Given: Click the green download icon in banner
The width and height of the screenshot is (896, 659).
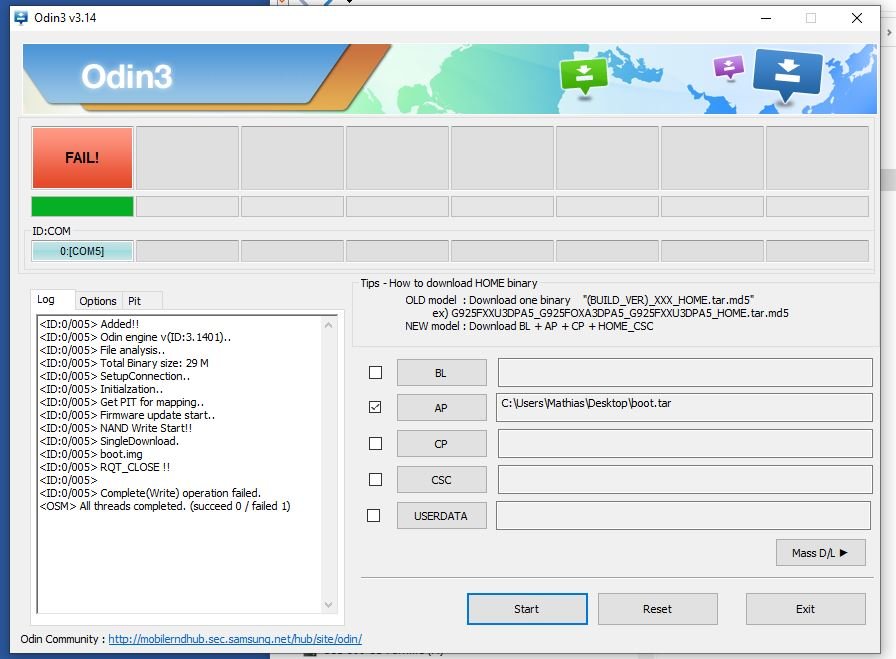Looking at the screenshot, I should point(583,76).
